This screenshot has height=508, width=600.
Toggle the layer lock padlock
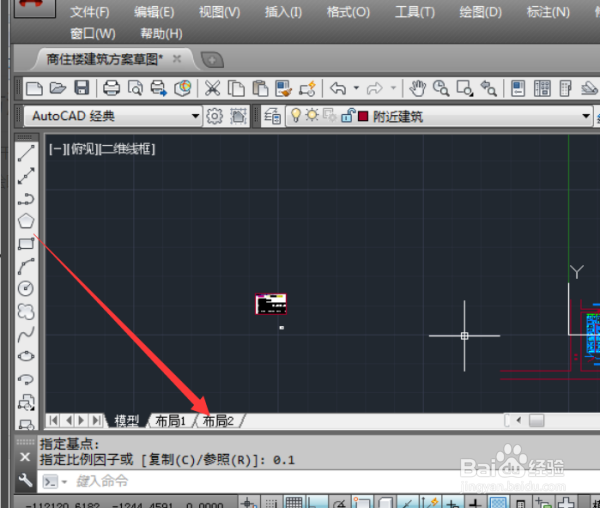(348, 115)
